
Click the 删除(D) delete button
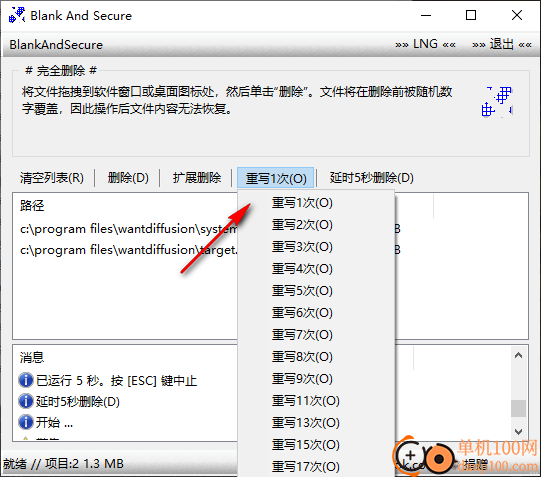point(128,178)
